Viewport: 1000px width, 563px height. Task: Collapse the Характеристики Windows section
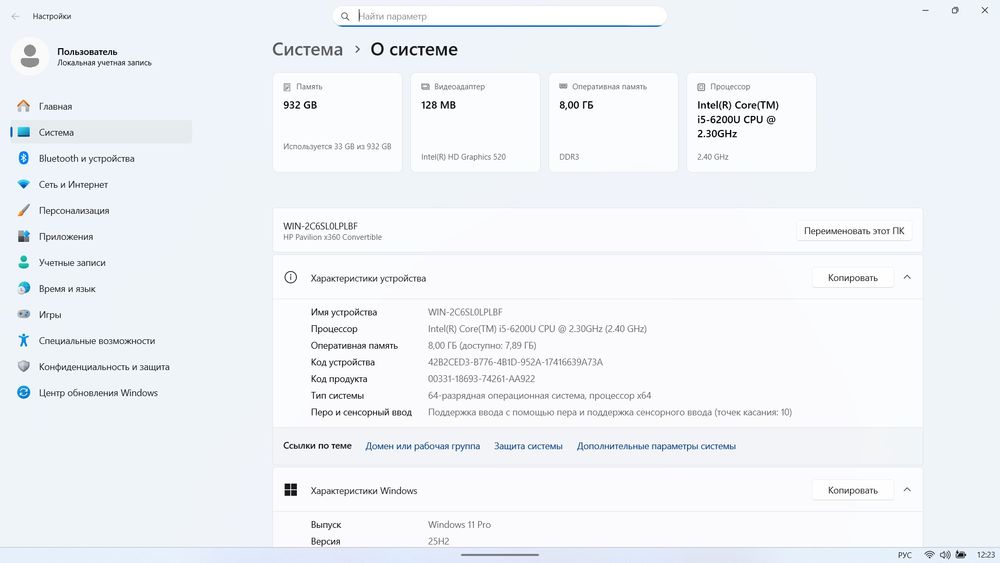tap(907, 490)
